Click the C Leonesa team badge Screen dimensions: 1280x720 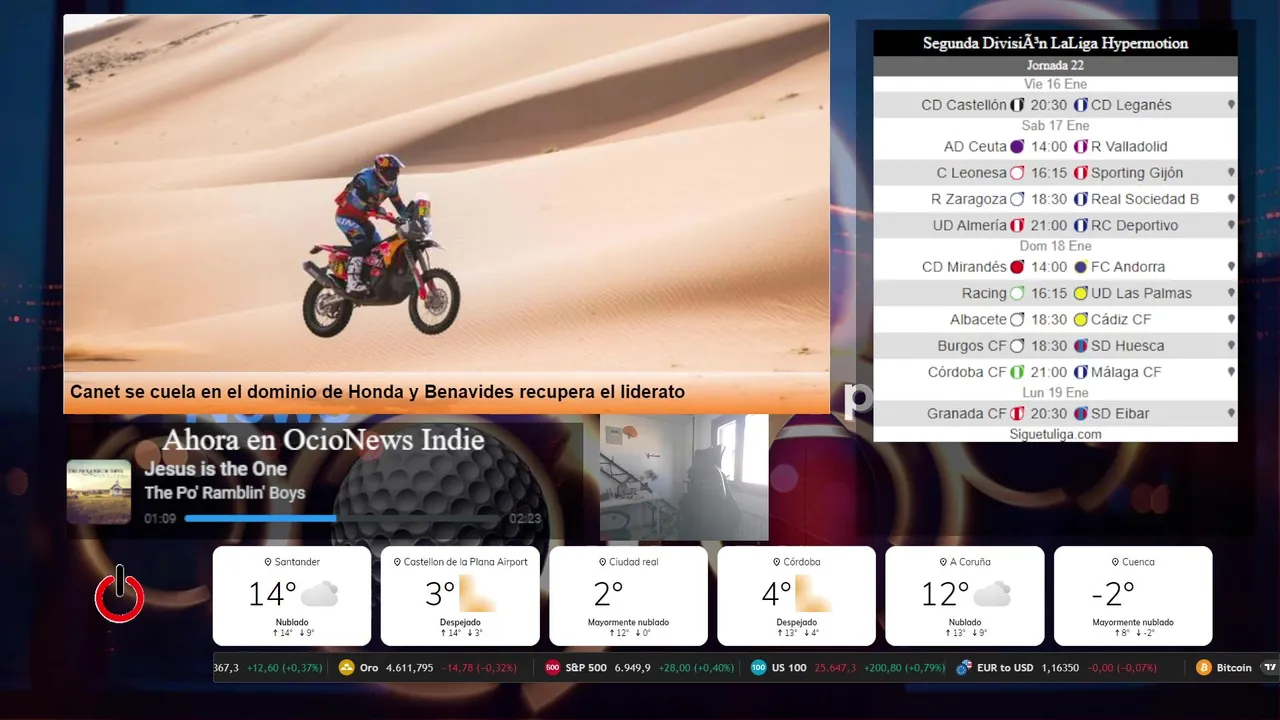[1017, 173]
